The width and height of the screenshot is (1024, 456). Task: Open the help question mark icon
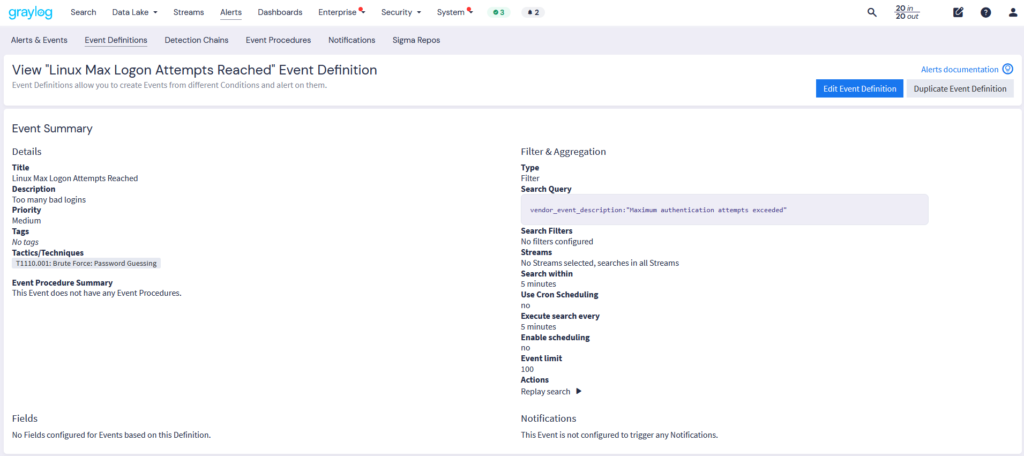point(985,12)
